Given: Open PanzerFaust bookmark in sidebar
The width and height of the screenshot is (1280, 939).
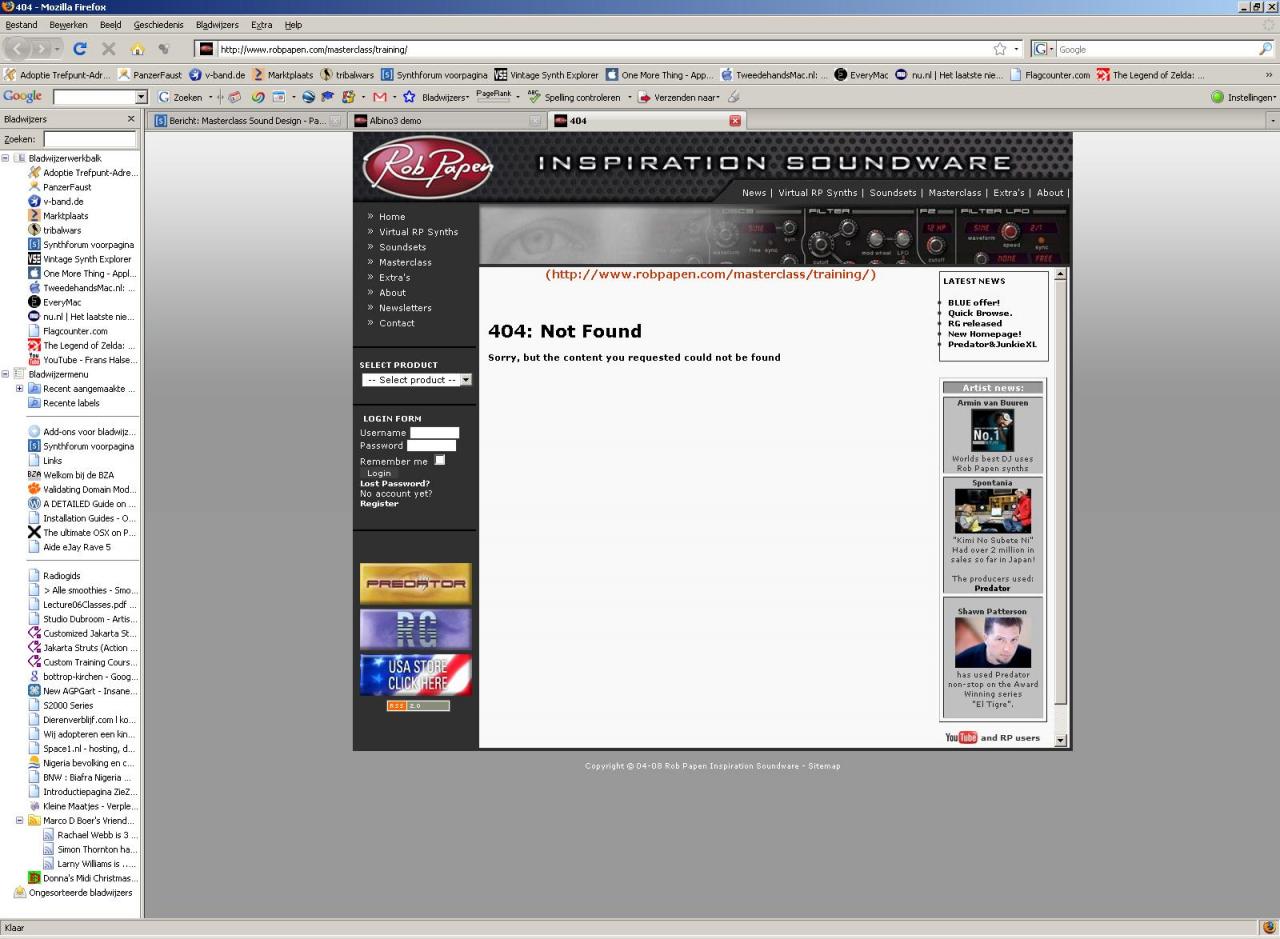Looking at the screenshot, I should 60,187.
